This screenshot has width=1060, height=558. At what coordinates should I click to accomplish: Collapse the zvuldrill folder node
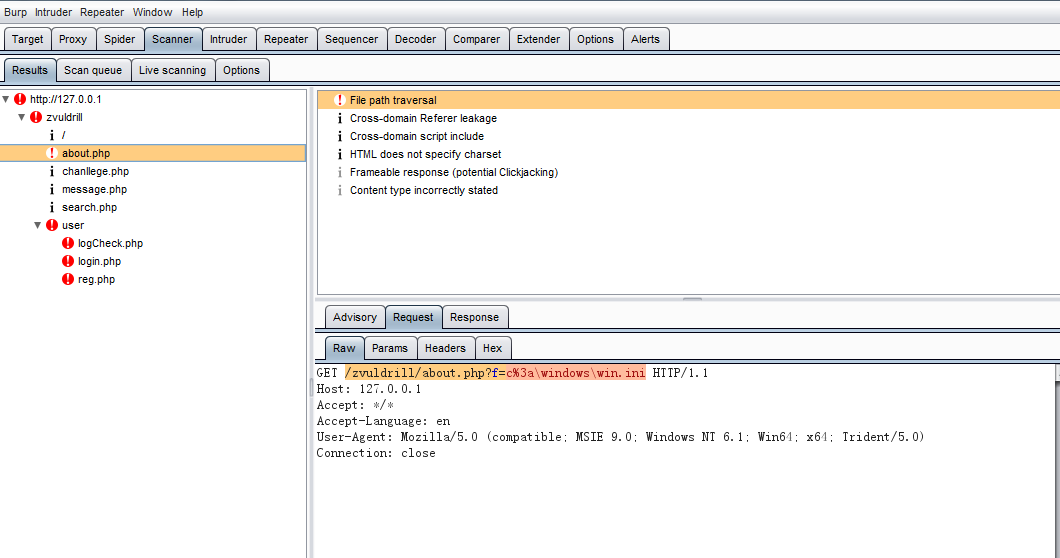(22, 117)
